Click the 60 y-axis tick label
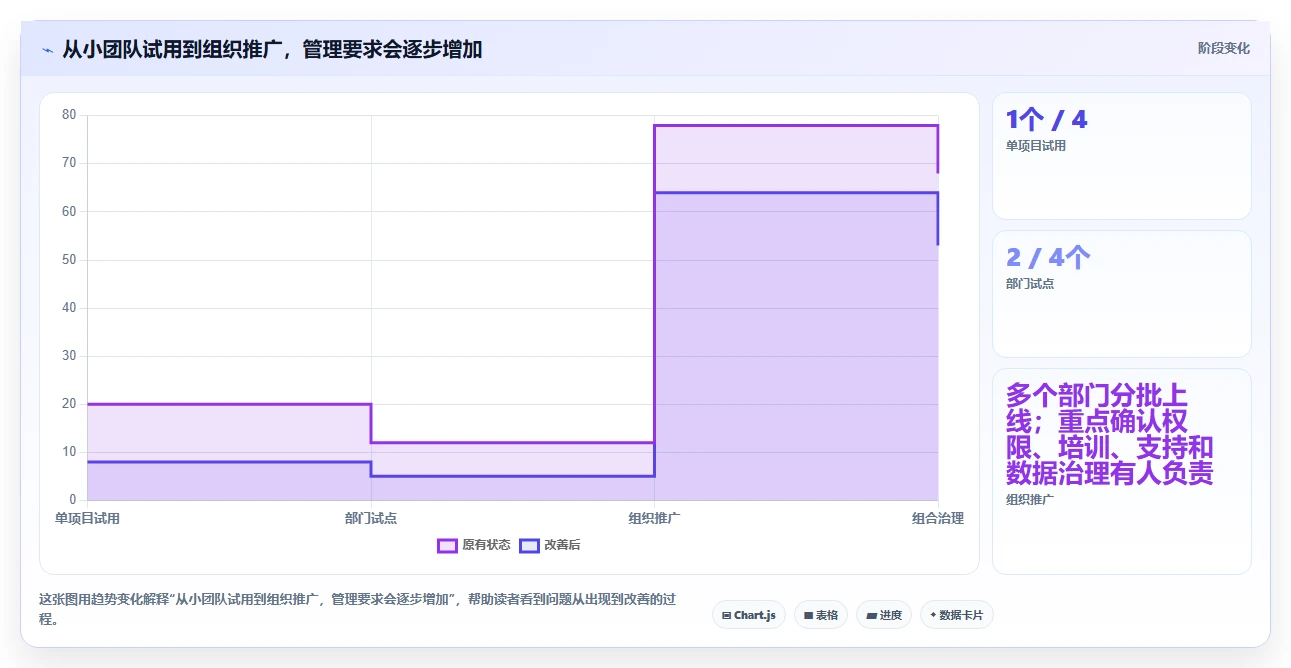The image size is (1291, 668). tap(69, 211)
